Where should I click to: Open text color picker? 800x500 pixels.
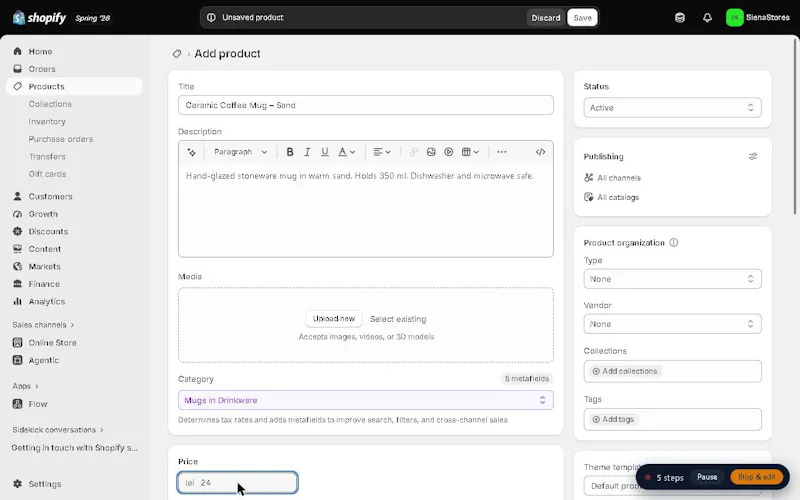[x=346, y=152]
